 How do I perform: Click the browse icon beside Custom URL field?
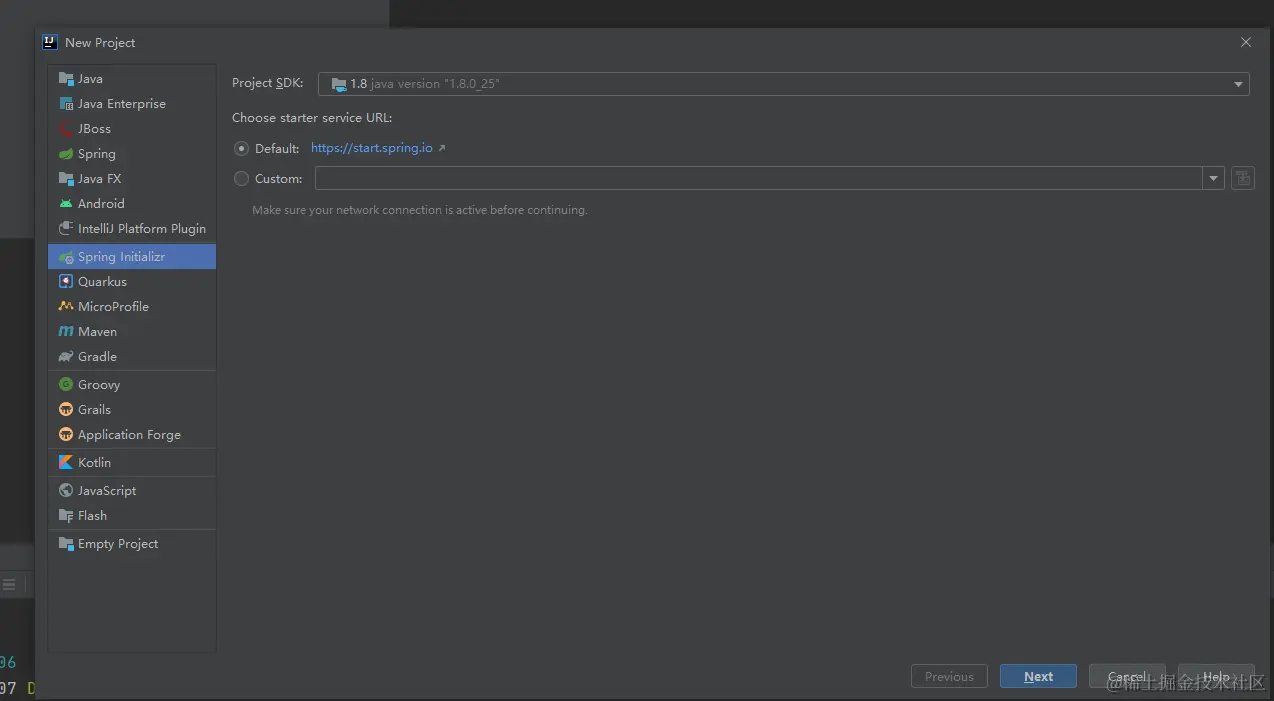tap(1242, 178)
